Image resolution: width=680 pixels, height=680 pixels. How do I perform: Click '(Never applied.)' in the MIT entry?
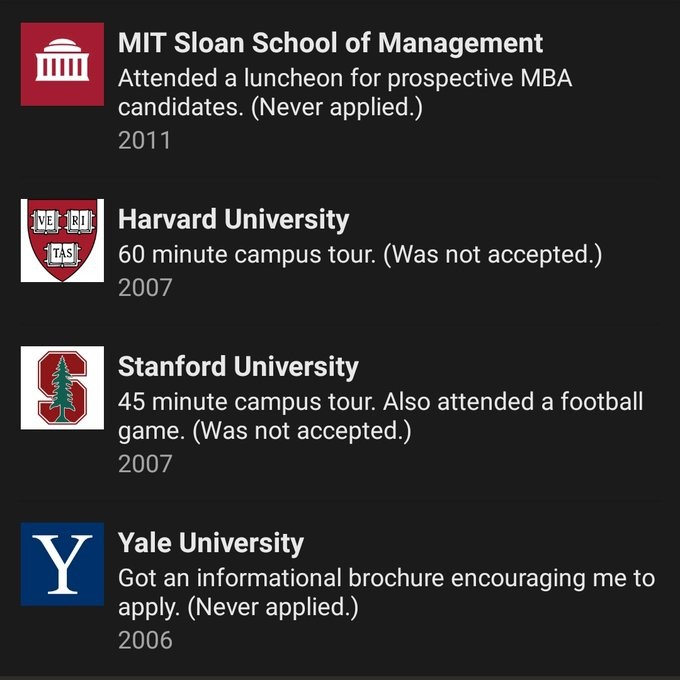point(335,107)
